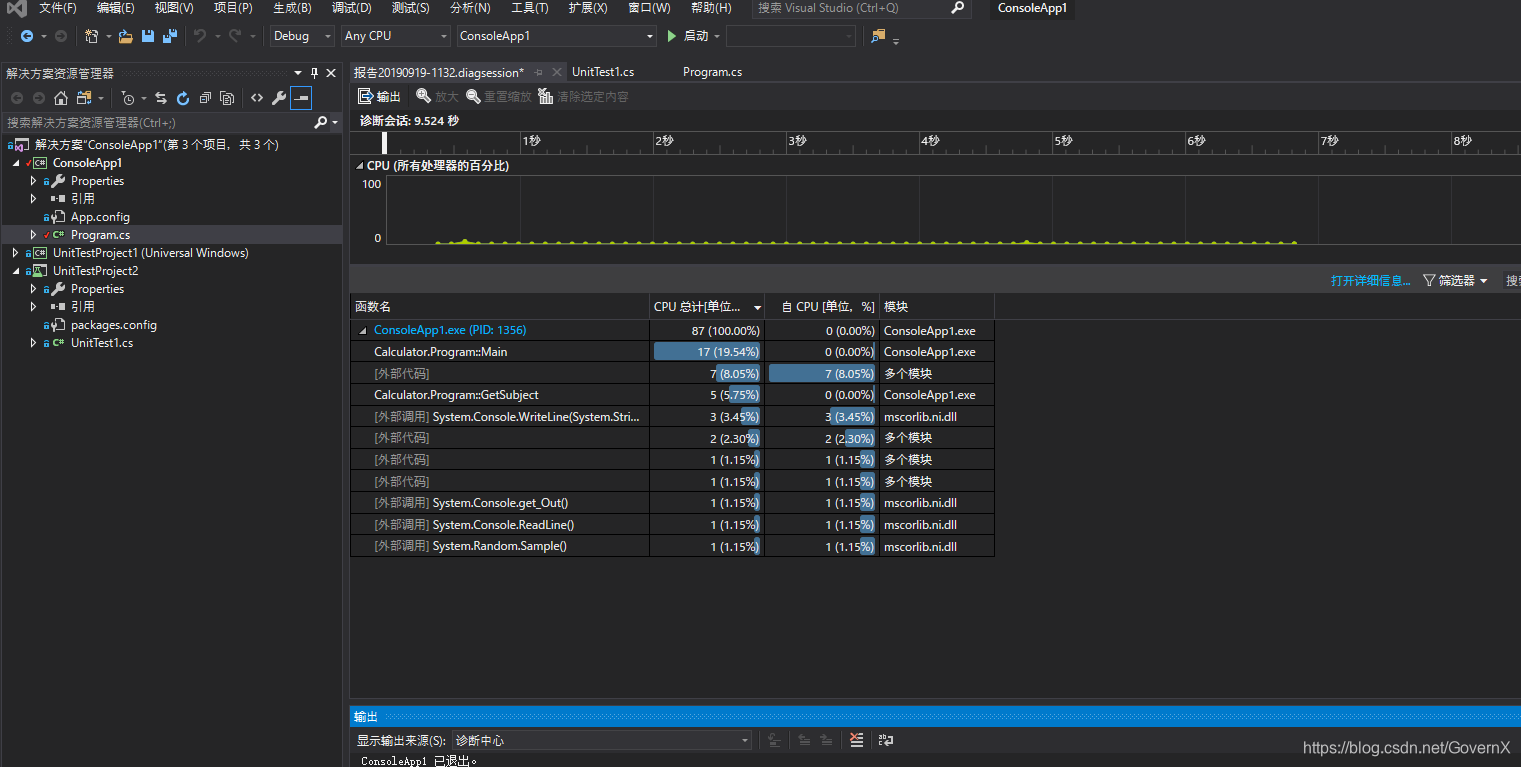Switch to the Program.cs editor tab
1521x767 pixels.
coord(712,72)
